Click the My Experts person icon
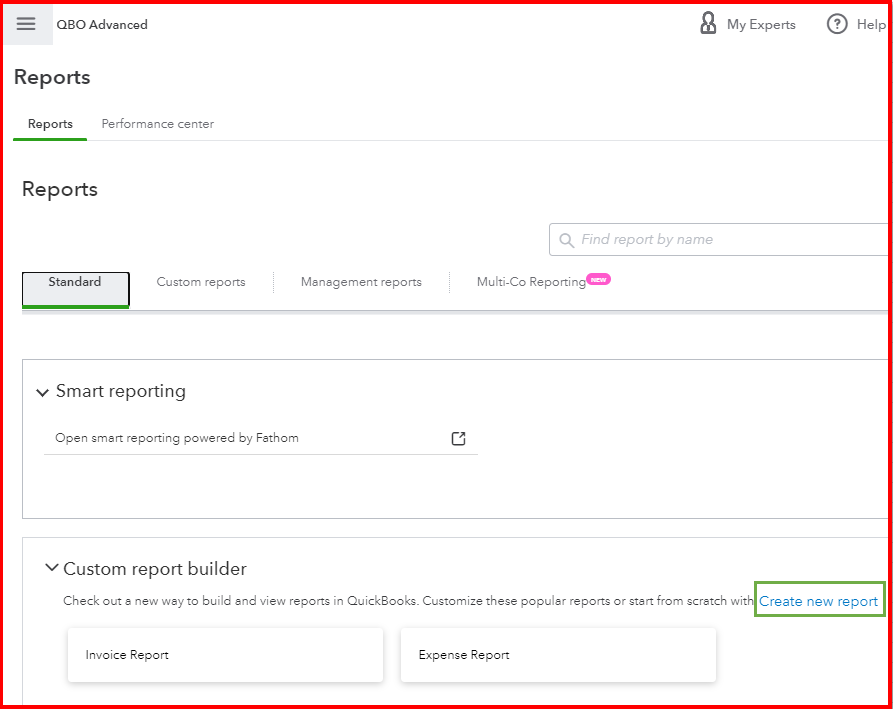The width and height of the screenshot is (893, 709). click(x=710, y=23)
